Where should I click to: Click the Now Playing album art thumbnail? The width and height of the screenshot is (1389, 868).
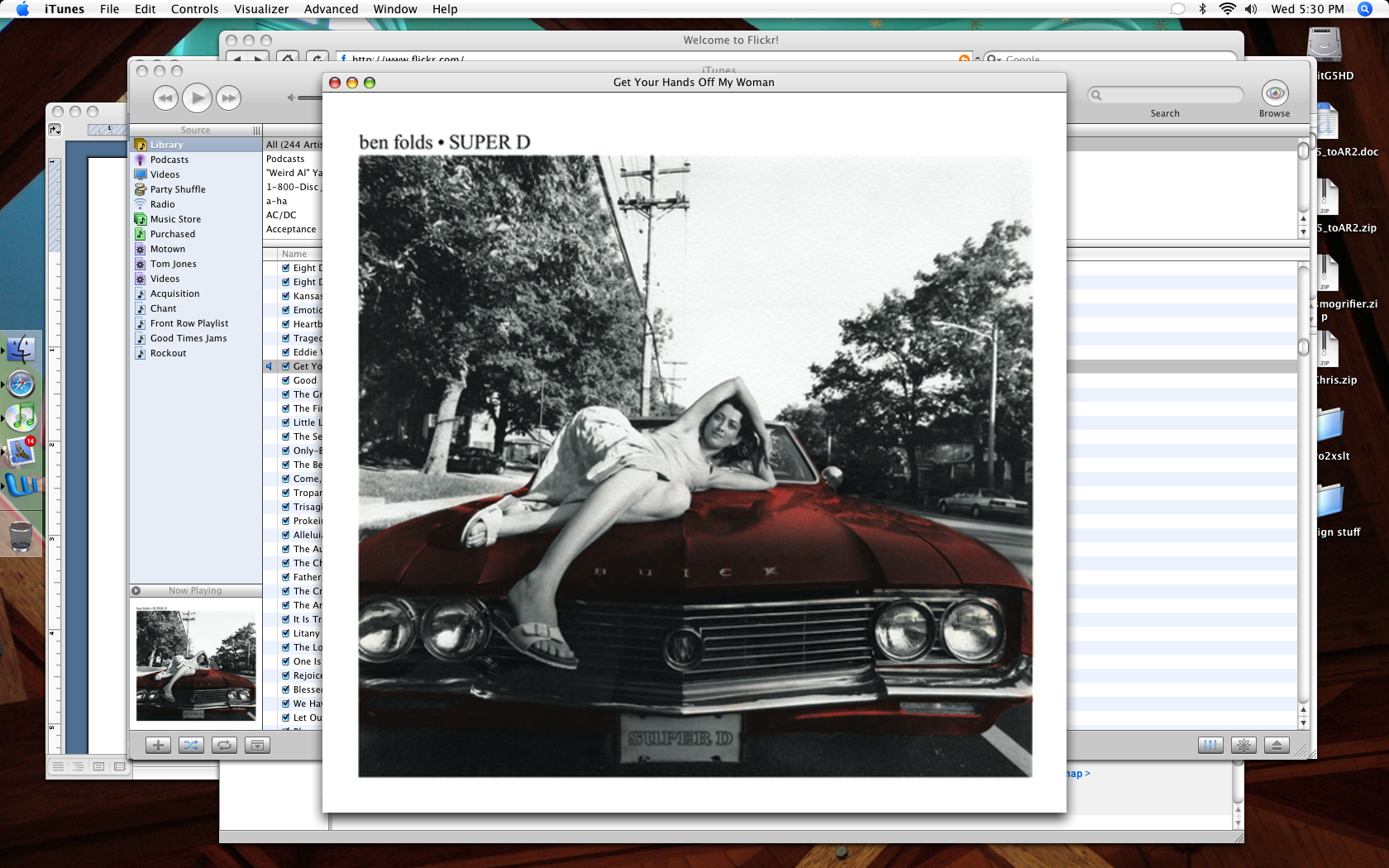[196, 664]
